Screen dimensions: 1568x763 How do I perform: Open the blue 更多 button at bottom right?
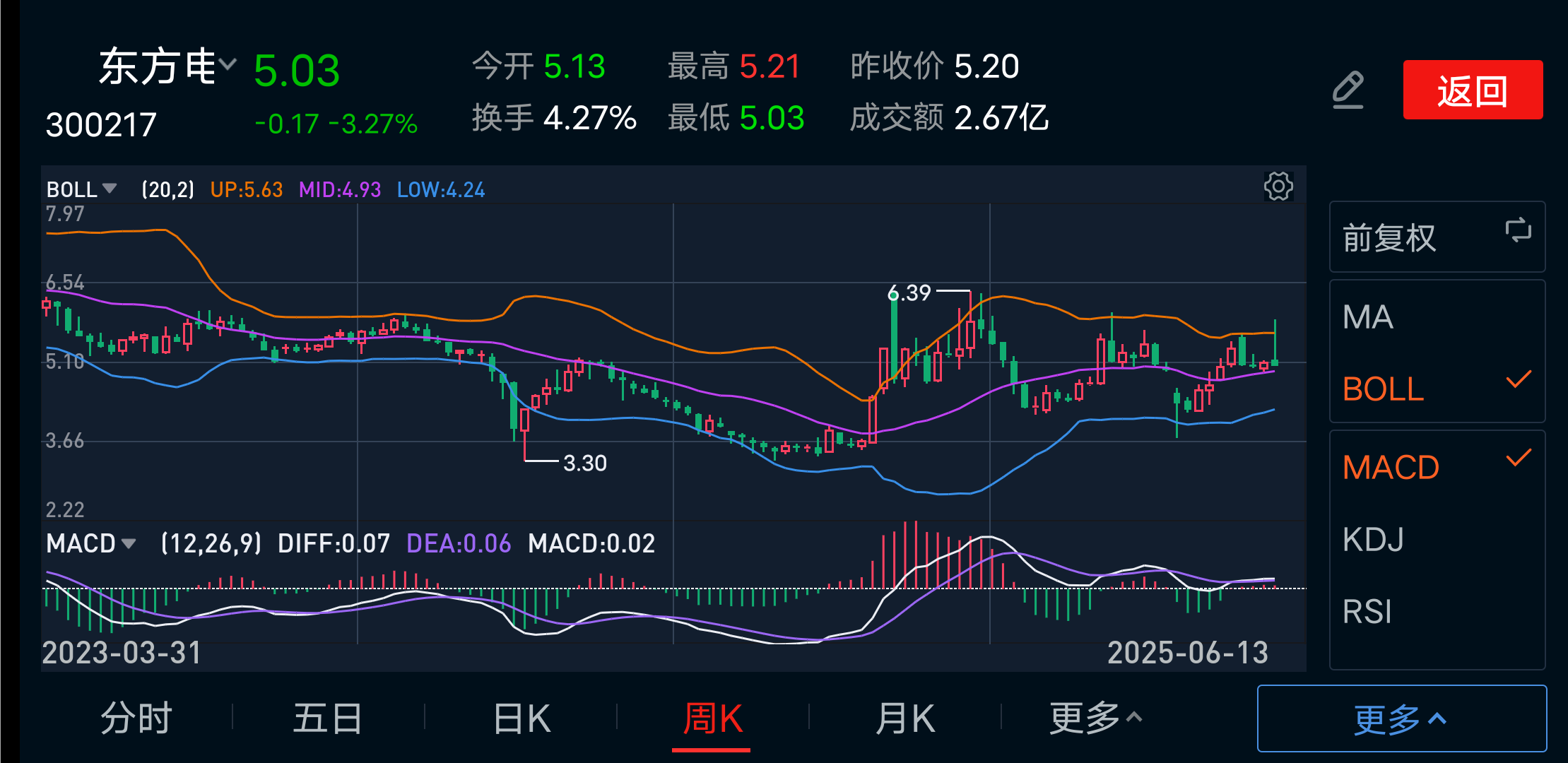(x=1402, y=718)
